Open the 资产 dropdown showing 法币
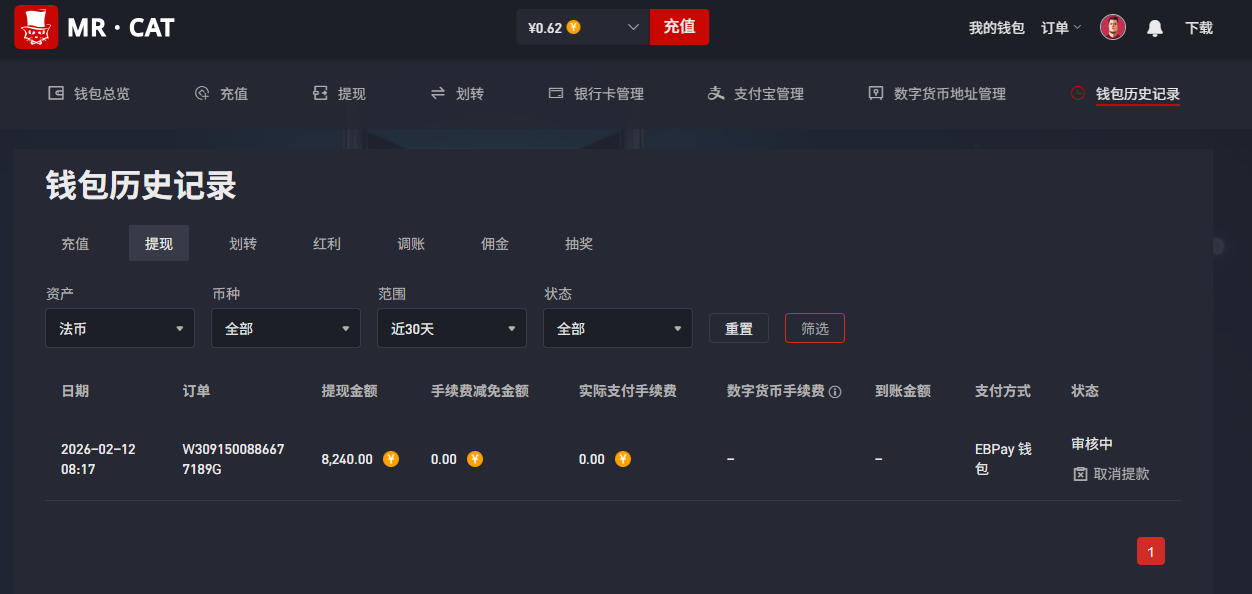 [x=120, y=328]
